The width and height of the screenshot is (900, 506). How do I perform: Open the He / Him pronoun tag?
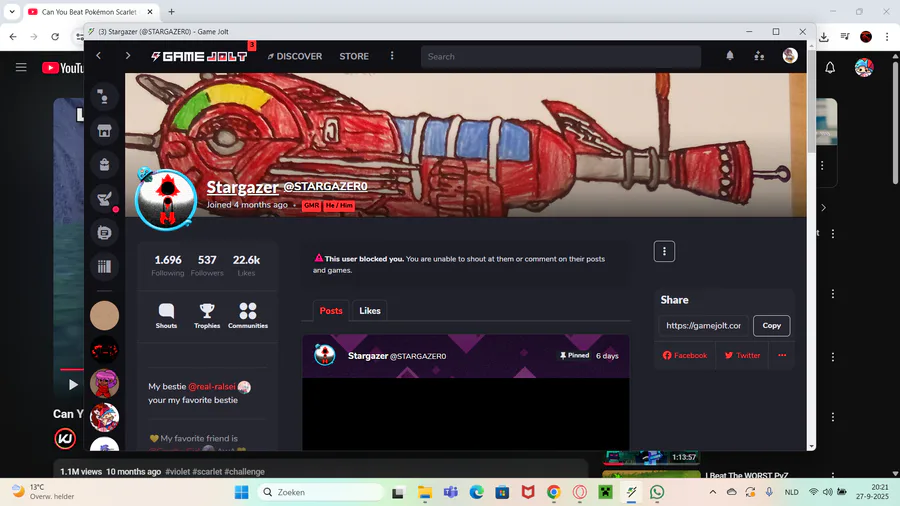pyautogui.click(x=339, y=205)
